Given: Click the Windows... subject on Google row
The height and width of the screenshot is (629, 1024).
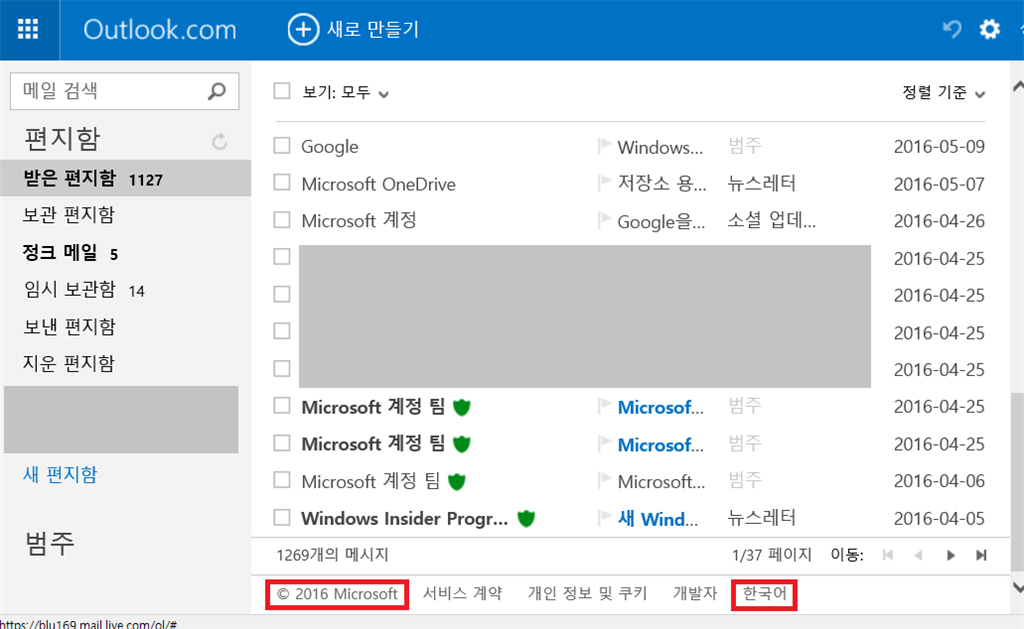Looking at the screenshot, I should 660,148.
